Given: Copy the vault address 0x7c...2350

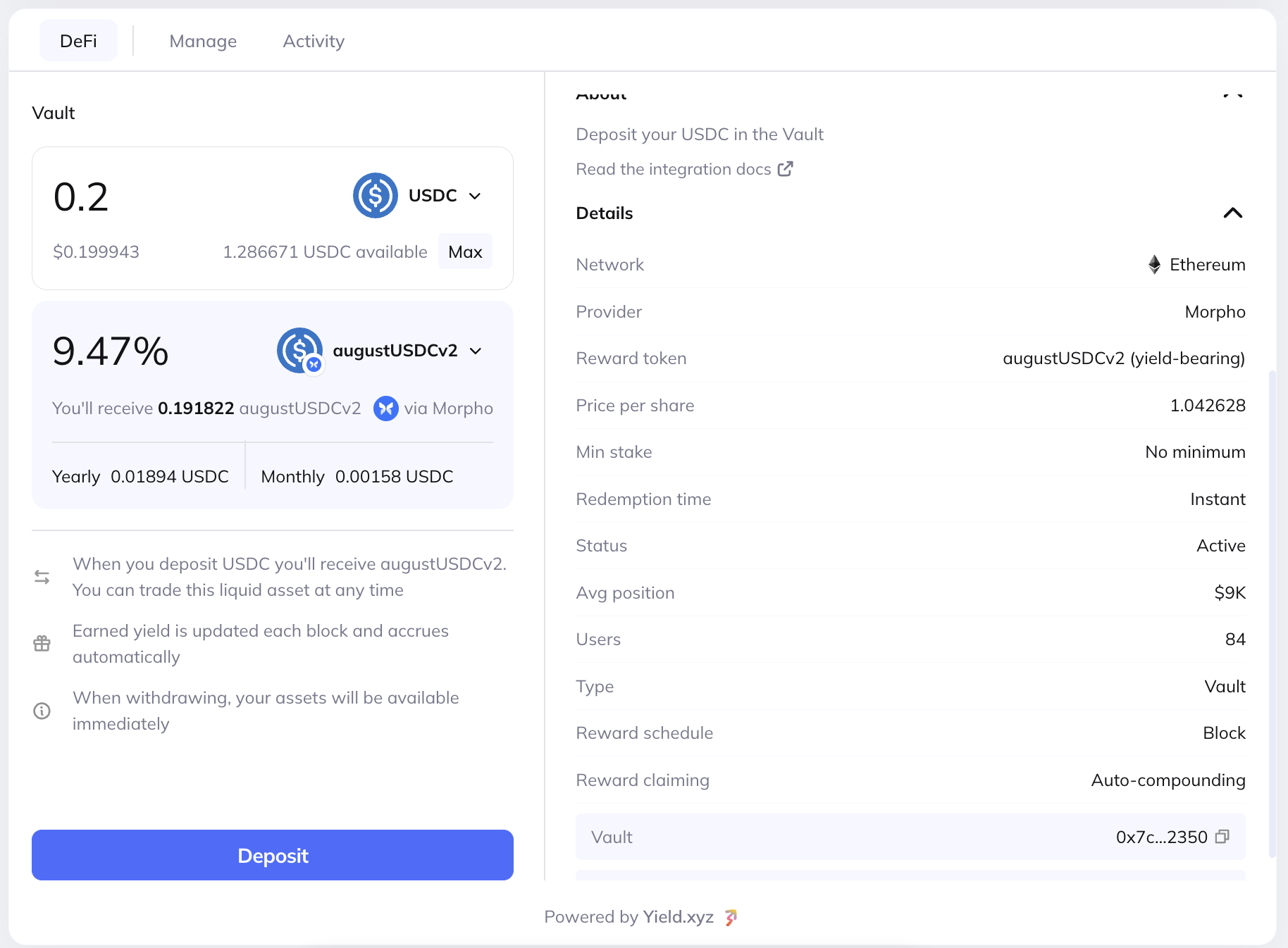Looking at the screenshot, I should click(1222, 837).
